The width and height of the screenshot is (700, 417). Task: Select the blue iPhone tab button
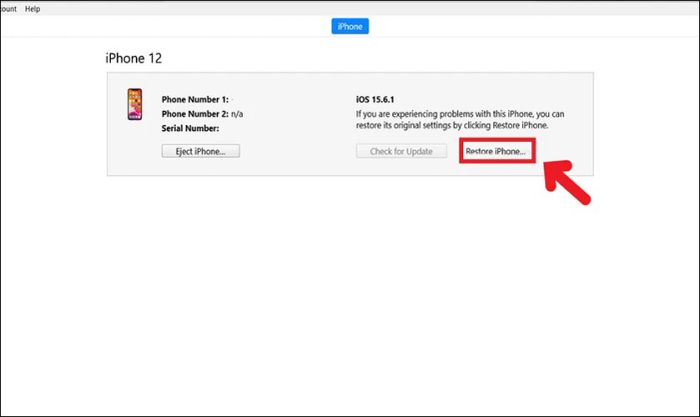(x=350, y=26)
